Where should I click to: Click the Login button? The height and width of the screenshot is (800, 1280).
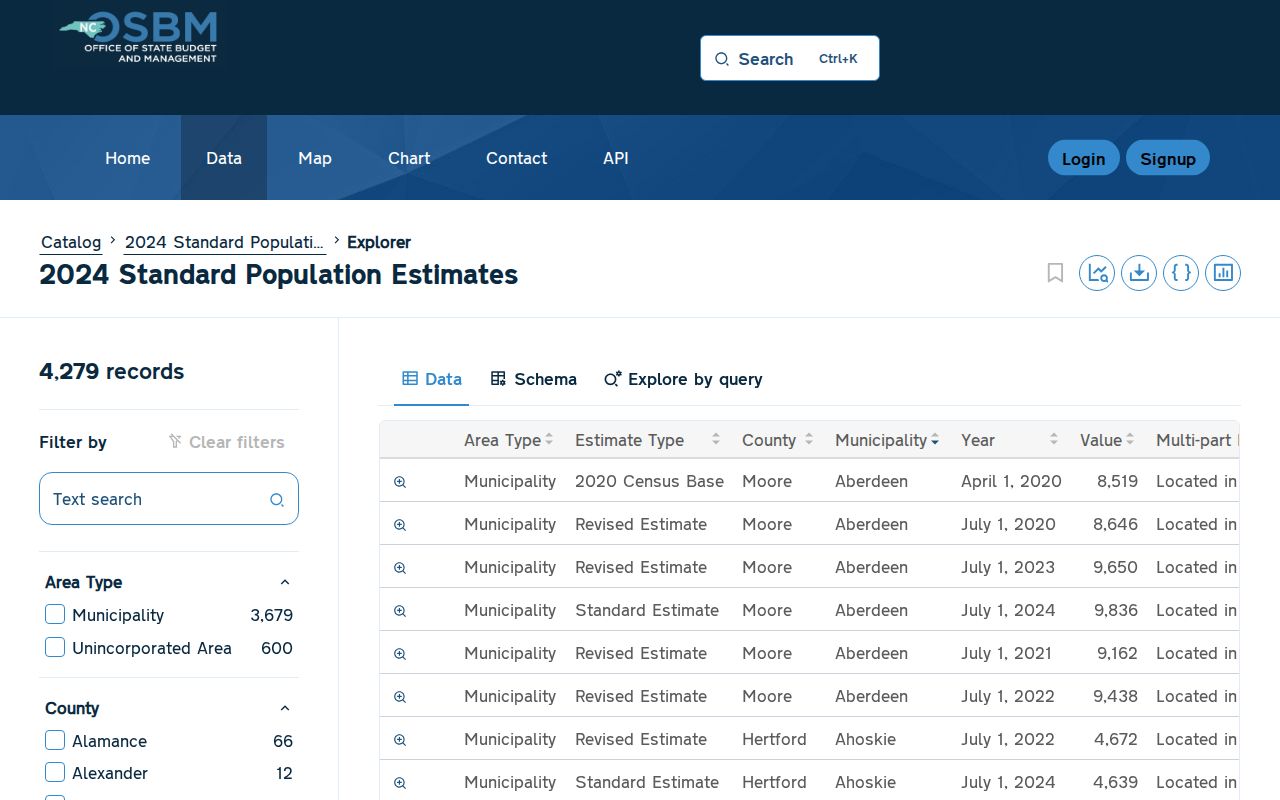point(1083,158)
